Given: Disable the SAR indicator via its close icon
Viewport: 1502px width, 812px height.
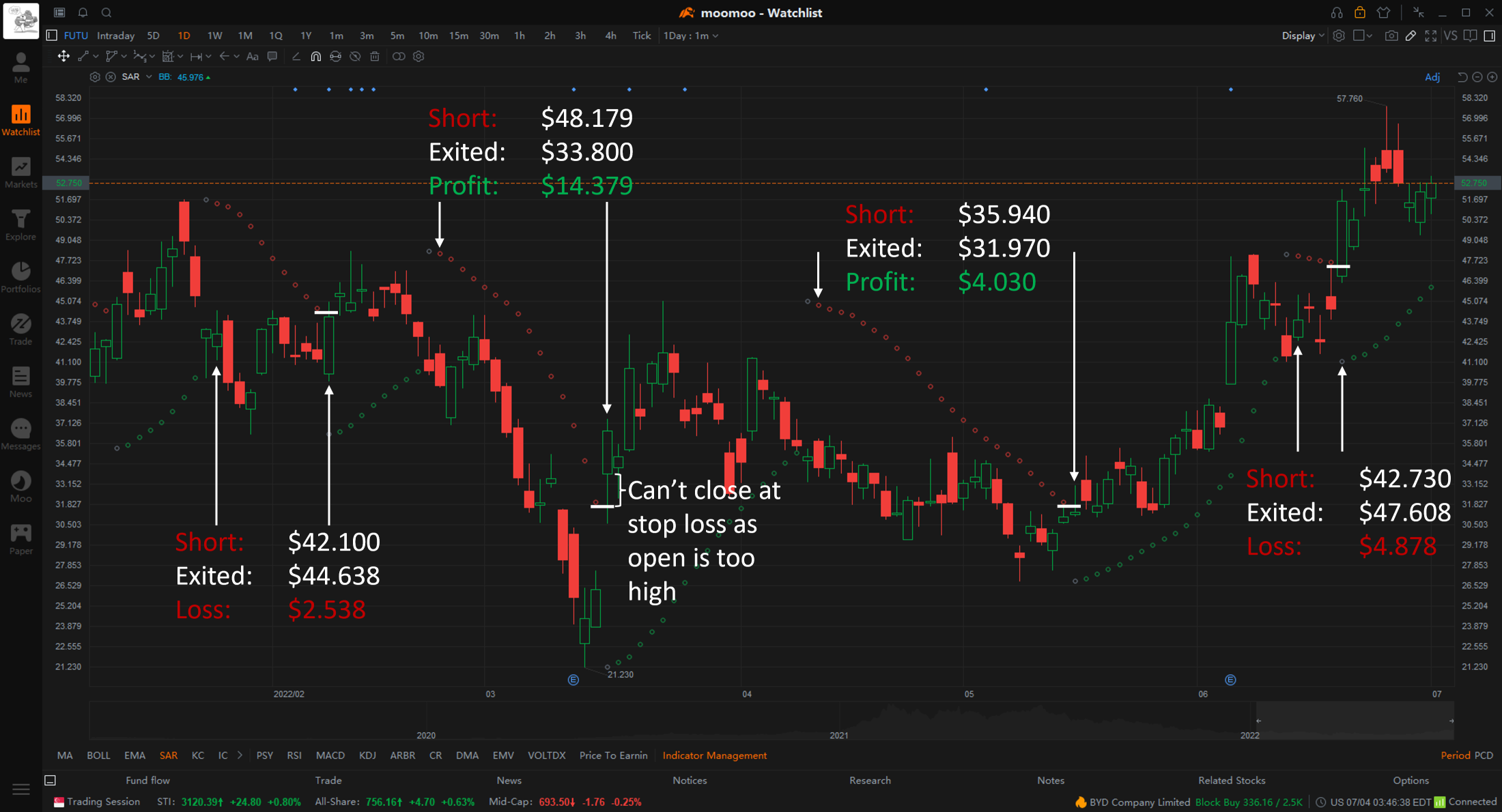Looking at the screenshot, I should [111, 77].
